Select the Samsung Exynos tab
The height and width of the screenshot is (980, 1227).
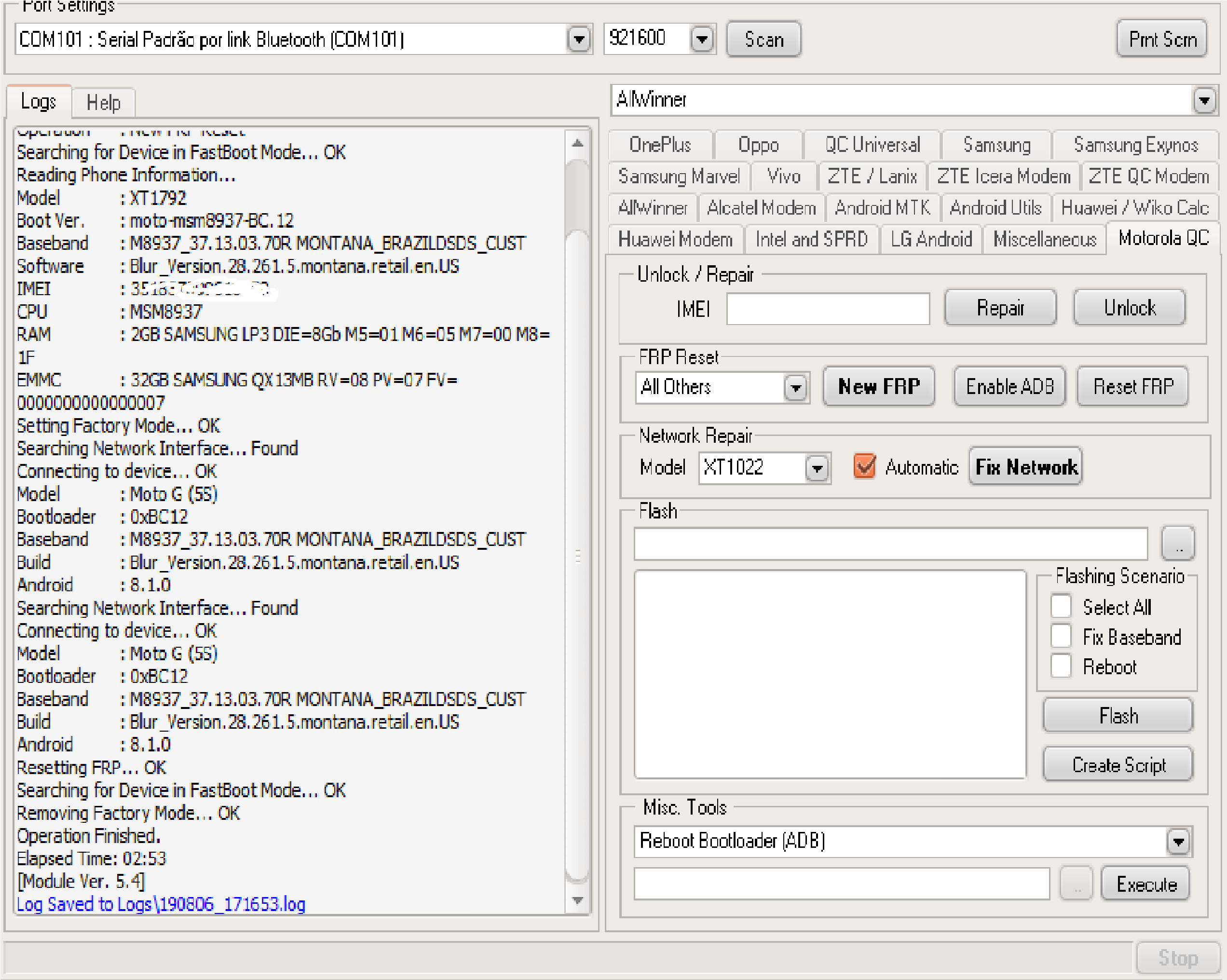1136,145
